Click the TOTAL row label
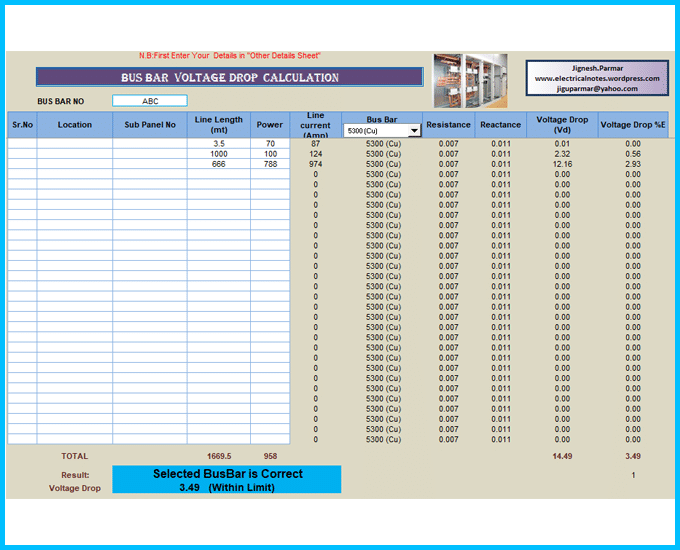The width and height of the screenshot is (680, 550). (75, 456)
